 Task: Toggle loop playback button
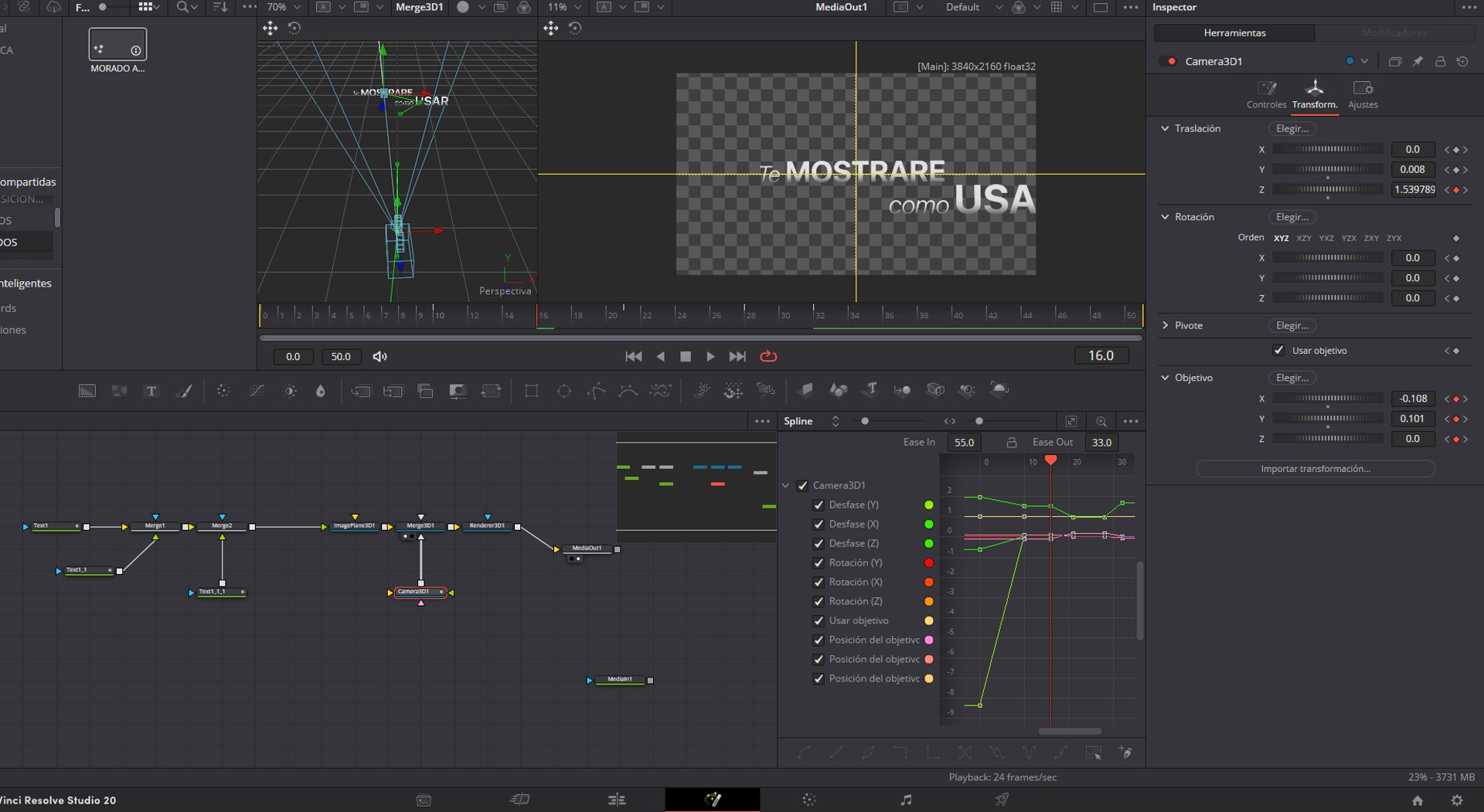pos(768,356)
